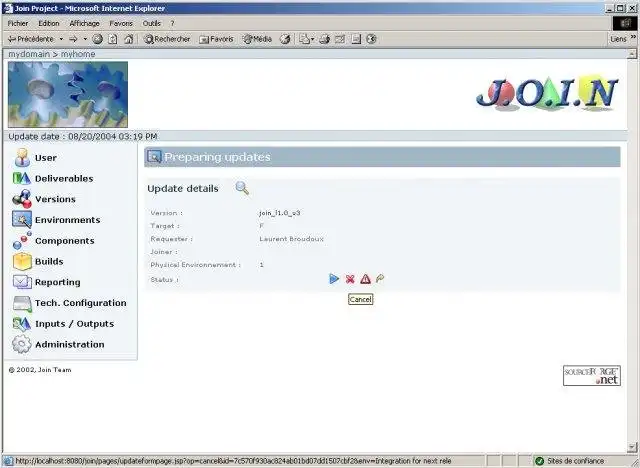Click the gears banner image
Image resolution: width=640 pixels, height=468 pixels.
(68, 94)
